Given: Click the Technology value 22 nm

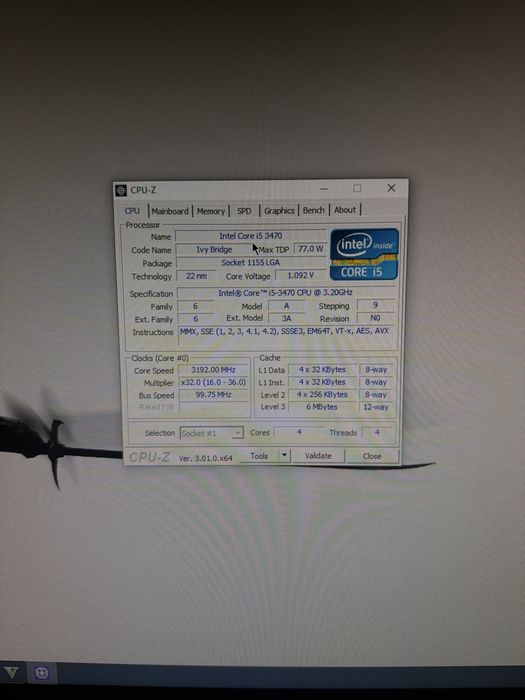Looking at the screenshot, I should point(196,276).
